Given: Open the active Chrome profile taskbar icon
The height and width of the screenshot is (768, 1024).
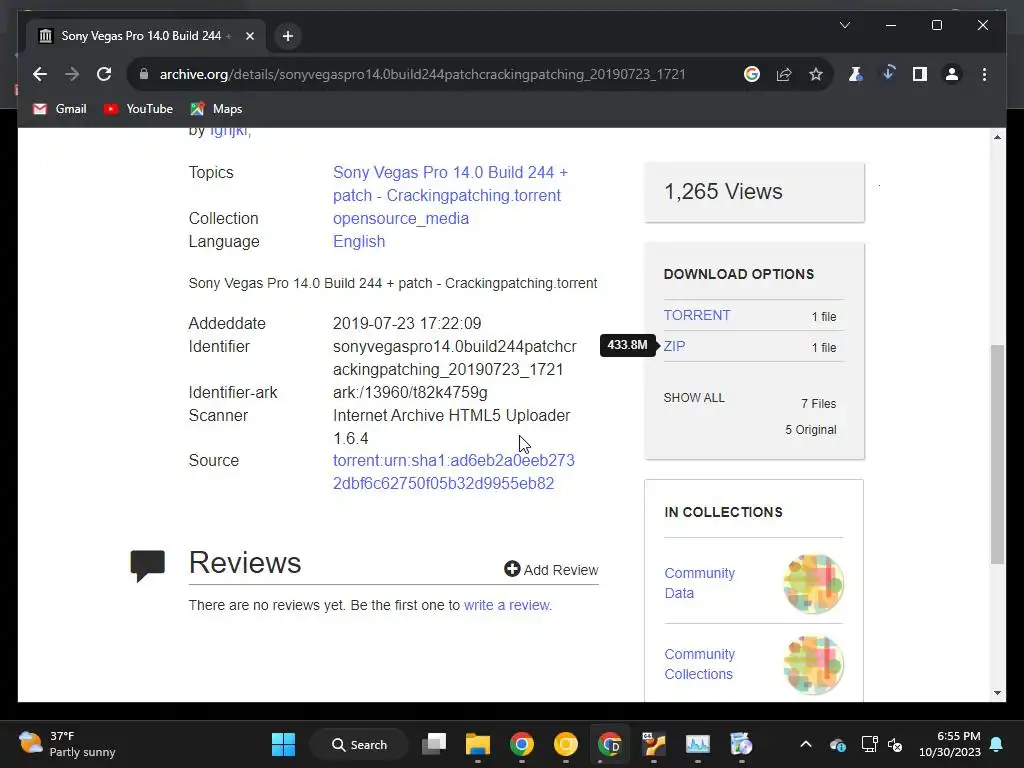Looking at the screenshot, I should coord(610,744).
